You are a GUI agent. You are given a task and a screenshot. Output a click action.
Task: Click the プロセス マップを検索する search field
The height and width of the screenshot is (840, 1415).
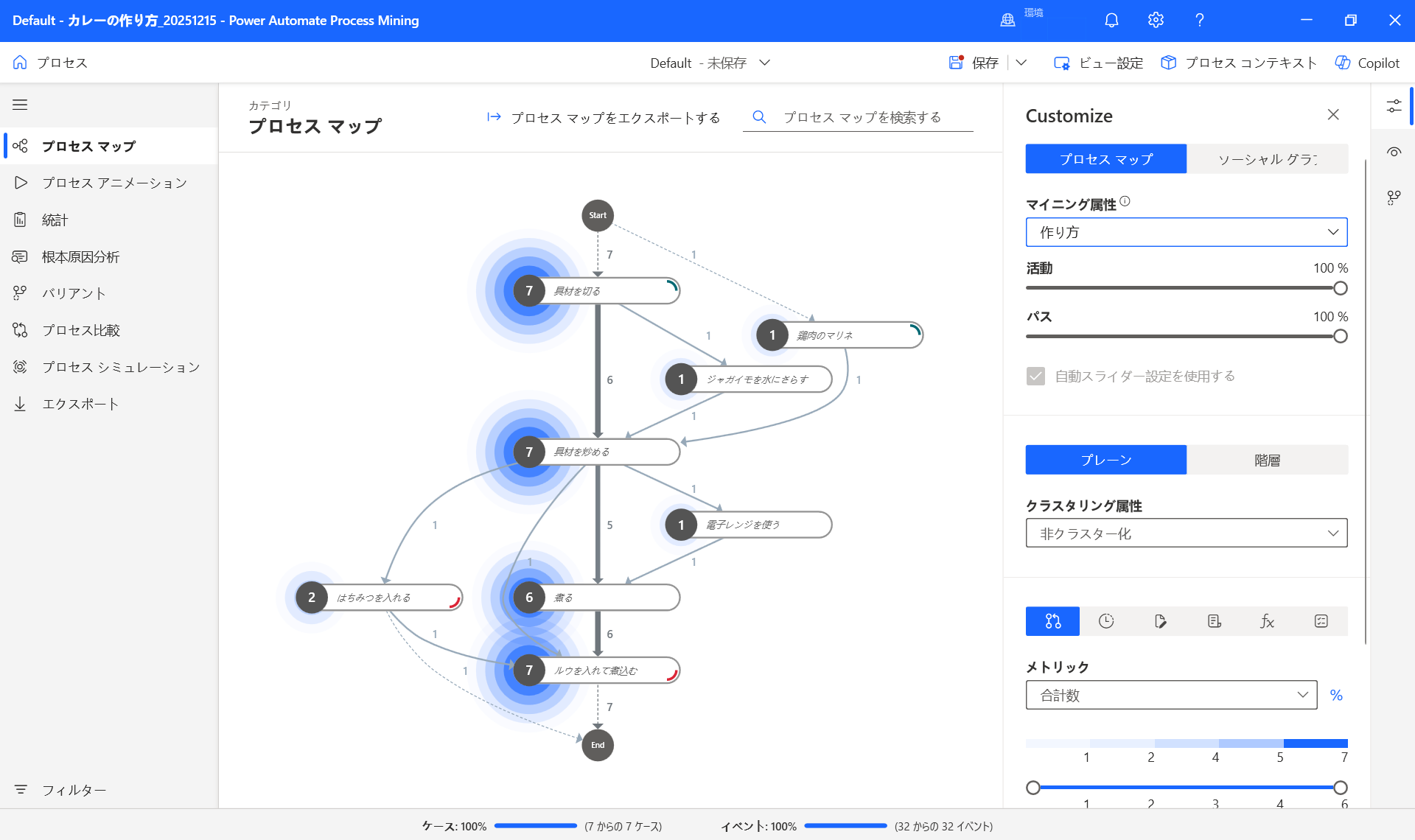coord(862,117)
